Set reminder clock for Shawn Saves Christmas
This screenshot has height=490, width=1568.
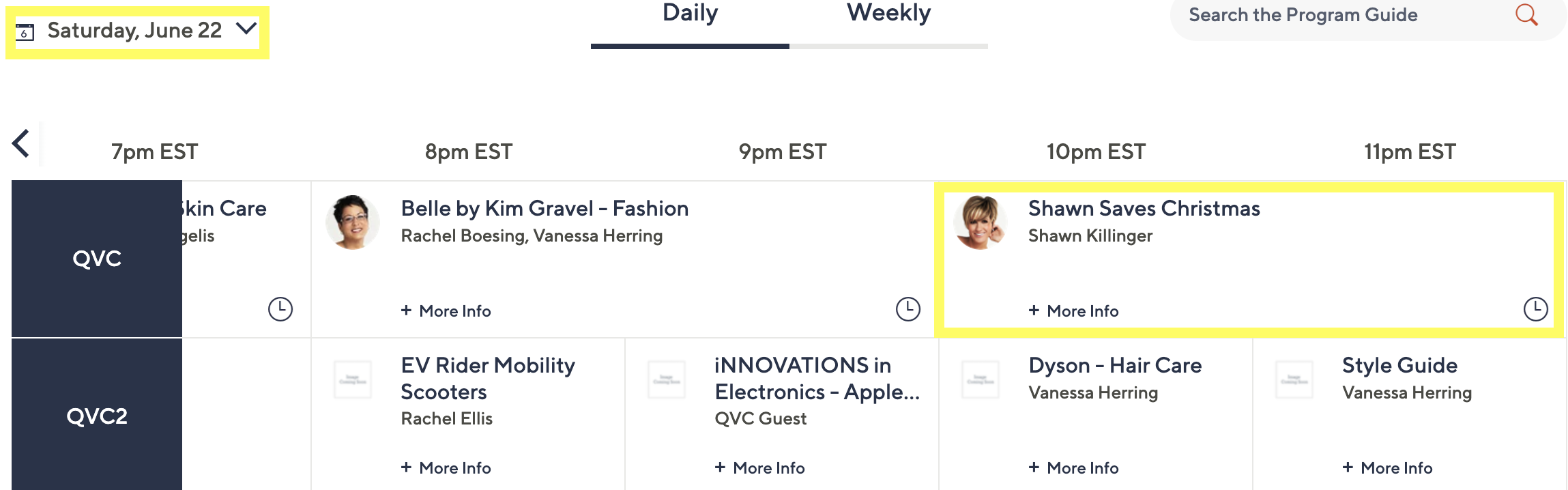[x=1535, y=309]
